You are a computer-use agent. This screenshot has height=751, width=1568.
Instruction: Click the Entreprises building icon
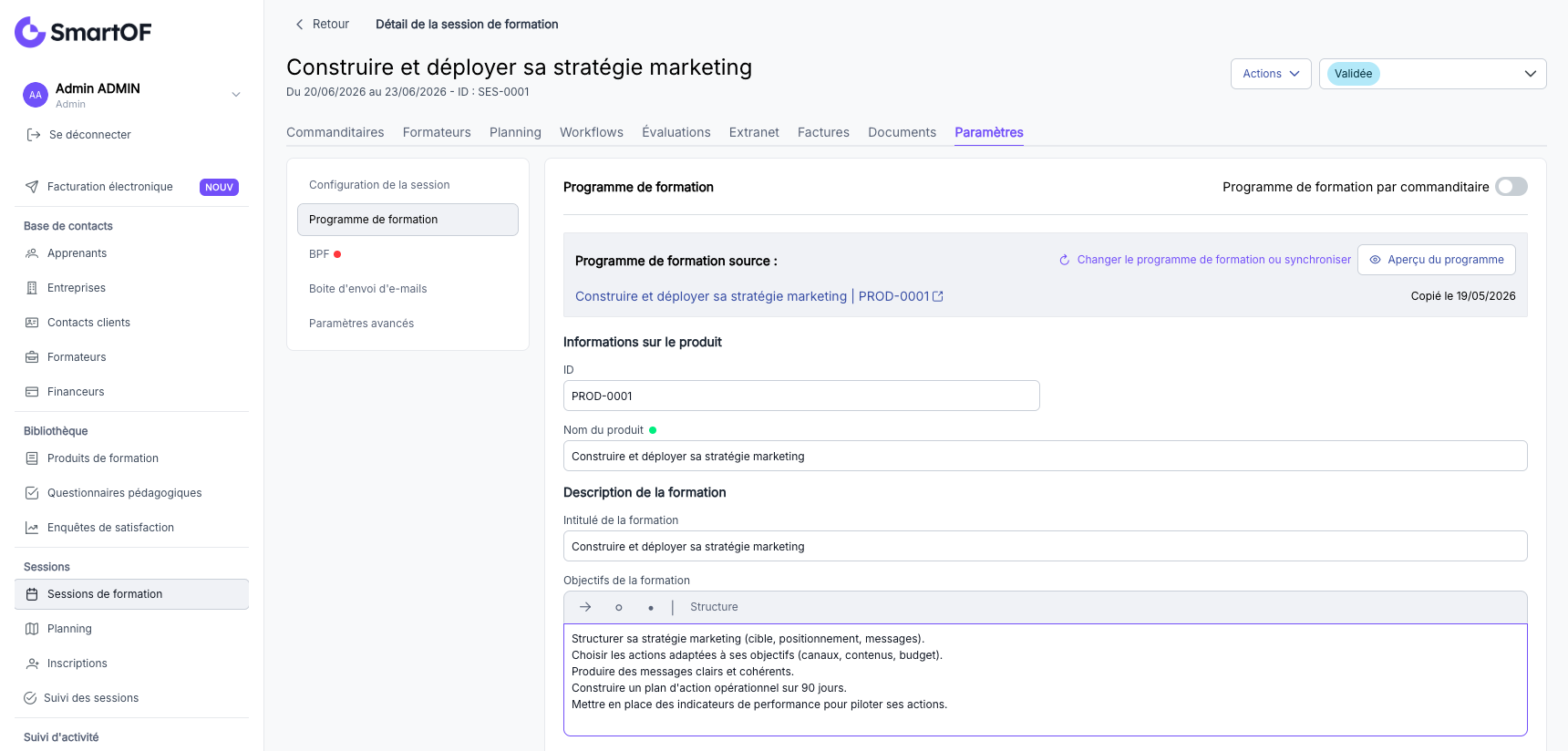pyautogui.click(x=32, y=288)
